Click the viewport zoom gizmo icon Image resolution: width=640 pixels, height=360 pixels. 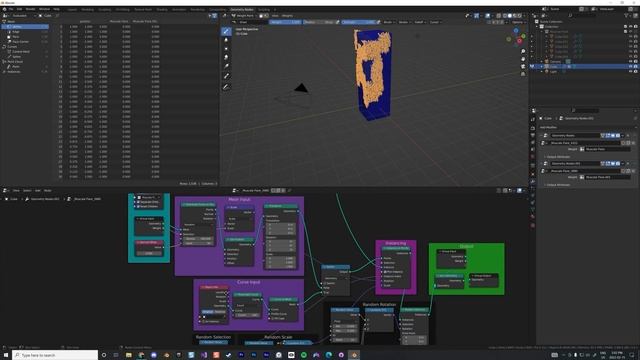pos(523,51)
